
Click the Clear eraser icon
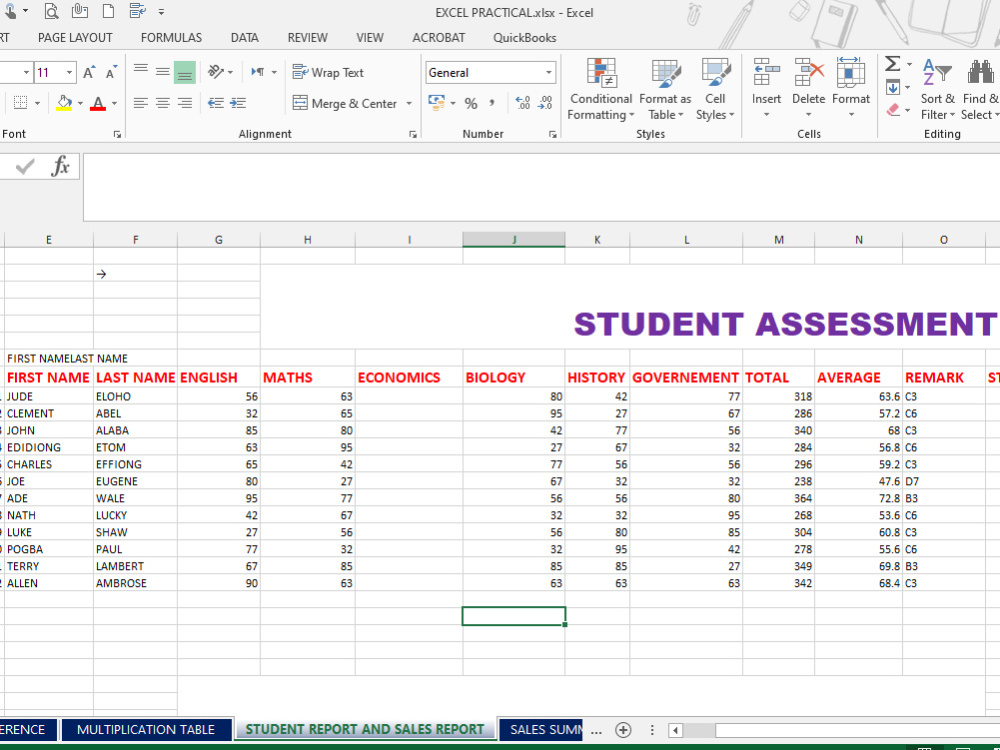(893, 110)
